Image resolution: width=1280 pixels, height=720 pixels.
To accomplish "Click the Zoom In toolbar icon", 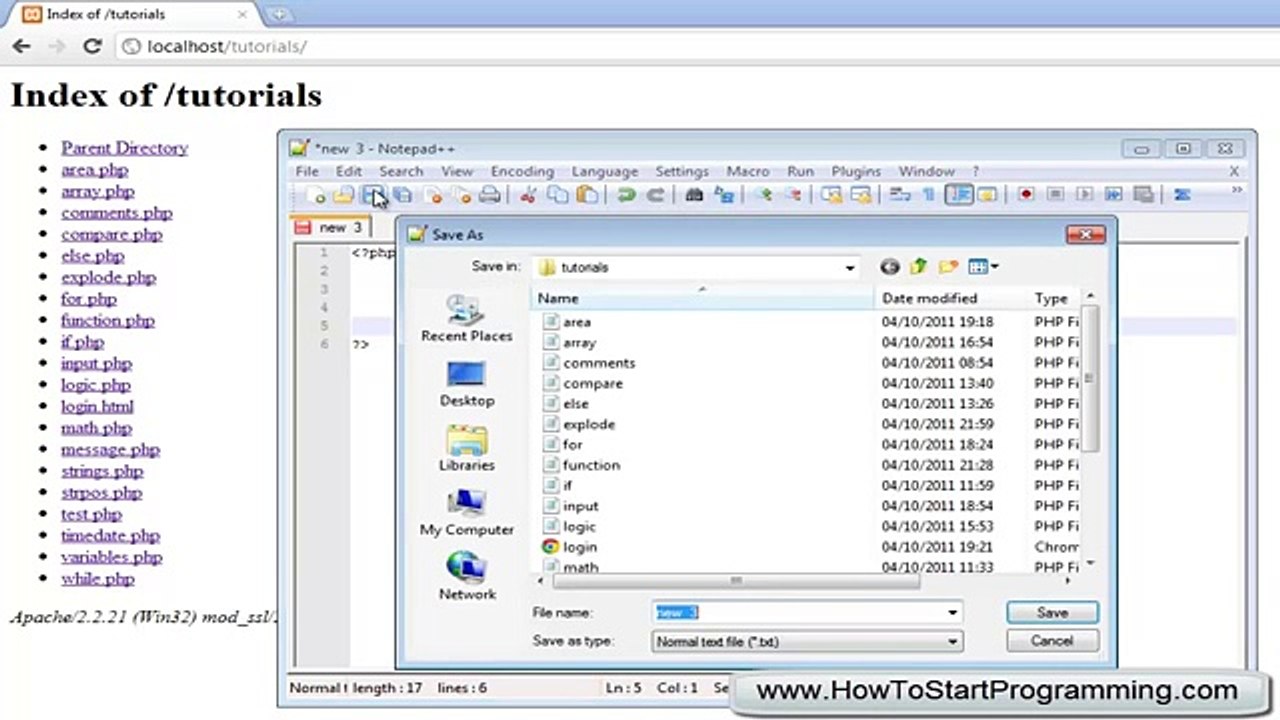I will tap(764, 195).
